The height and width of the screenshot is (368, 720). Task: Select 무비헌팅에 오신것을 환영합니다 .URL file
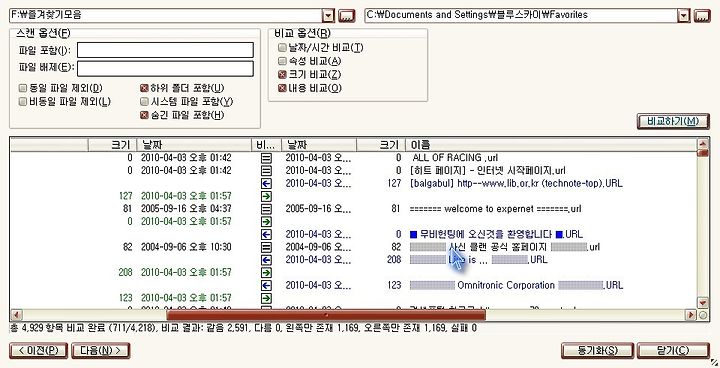[496, 234]
